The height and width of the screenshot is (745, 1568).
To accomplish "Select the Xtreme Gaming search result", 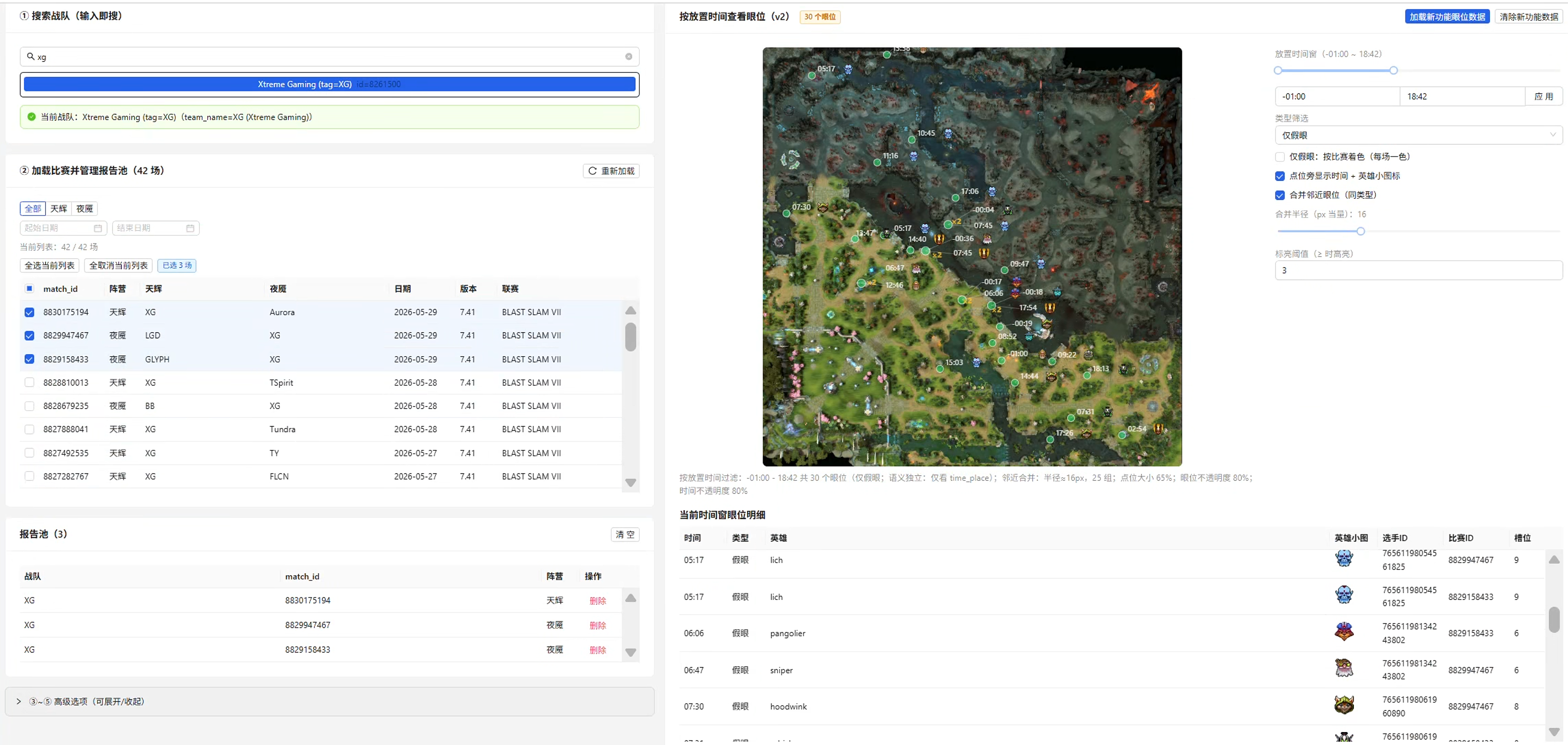I will [329, 84].
